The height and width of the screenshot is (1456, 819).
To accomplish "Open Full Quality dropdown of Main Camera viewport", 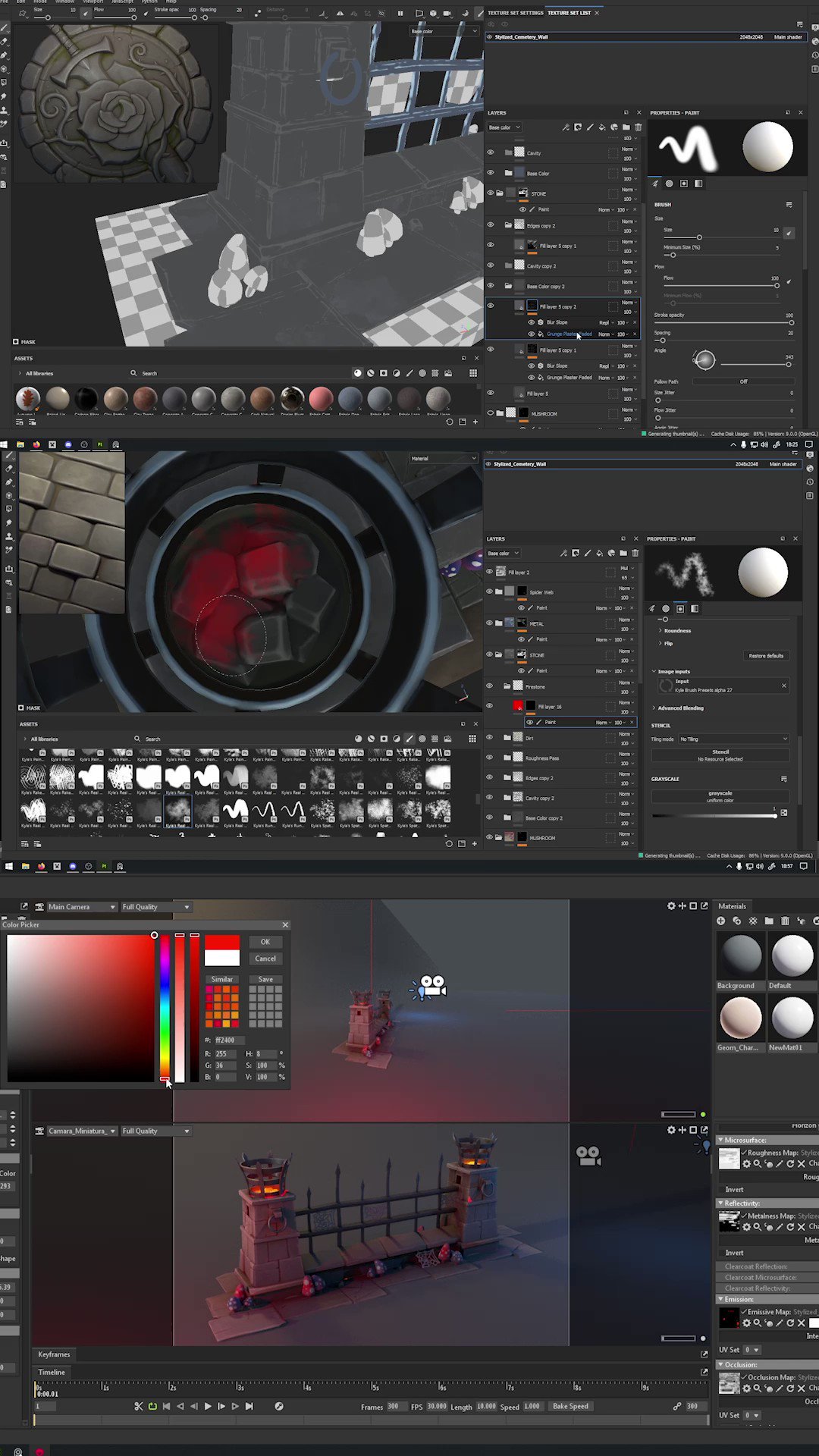I will (155, 907).
